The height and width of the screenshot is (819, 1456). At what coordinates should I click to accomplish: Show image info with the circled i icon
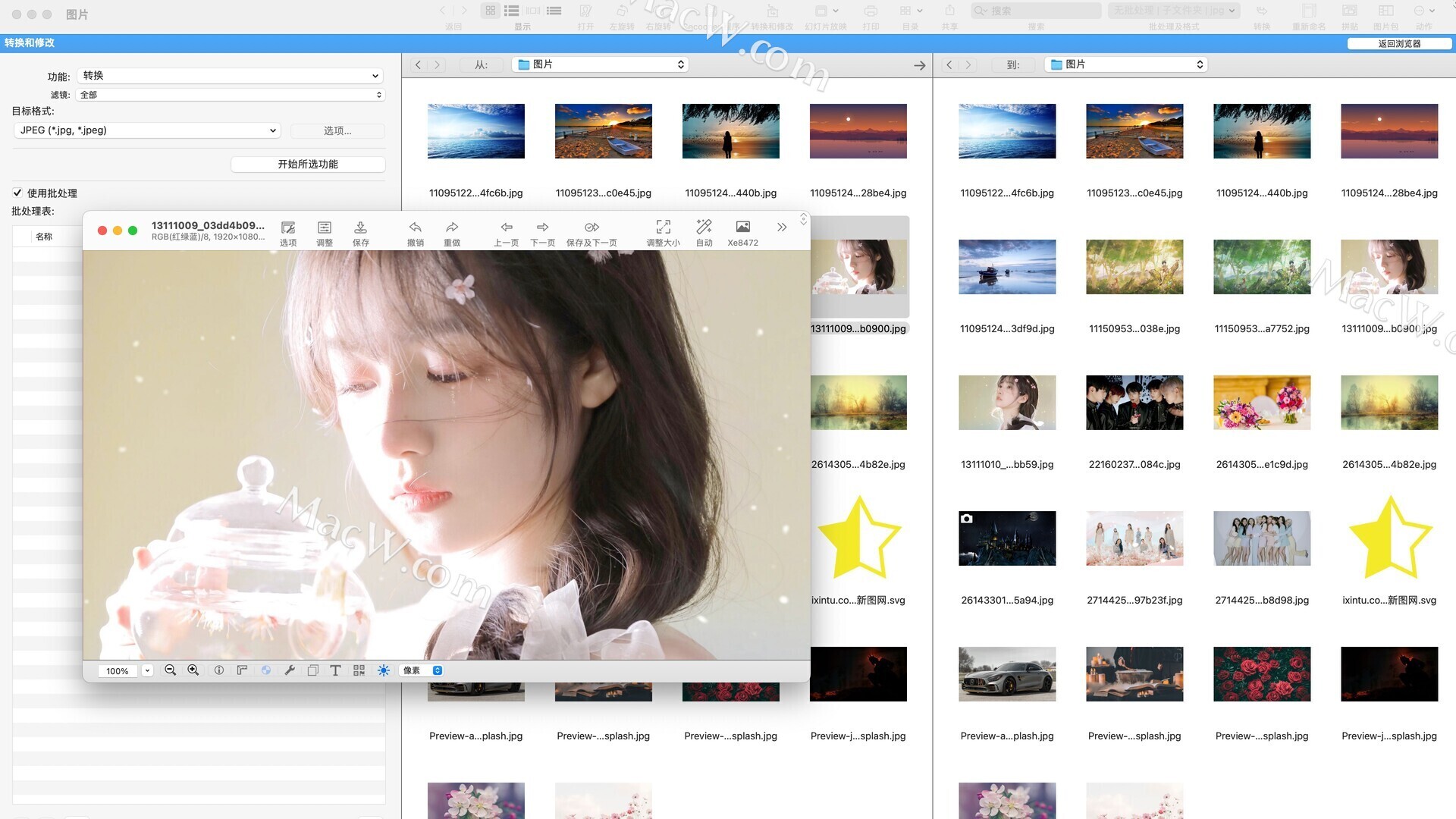coord(219,670)
